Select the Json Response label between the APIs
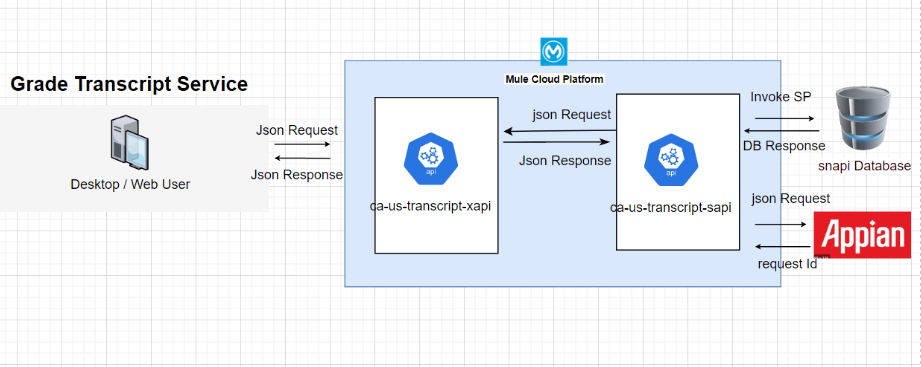This screenshot has width=921, height=367. [x=565, y=160]
